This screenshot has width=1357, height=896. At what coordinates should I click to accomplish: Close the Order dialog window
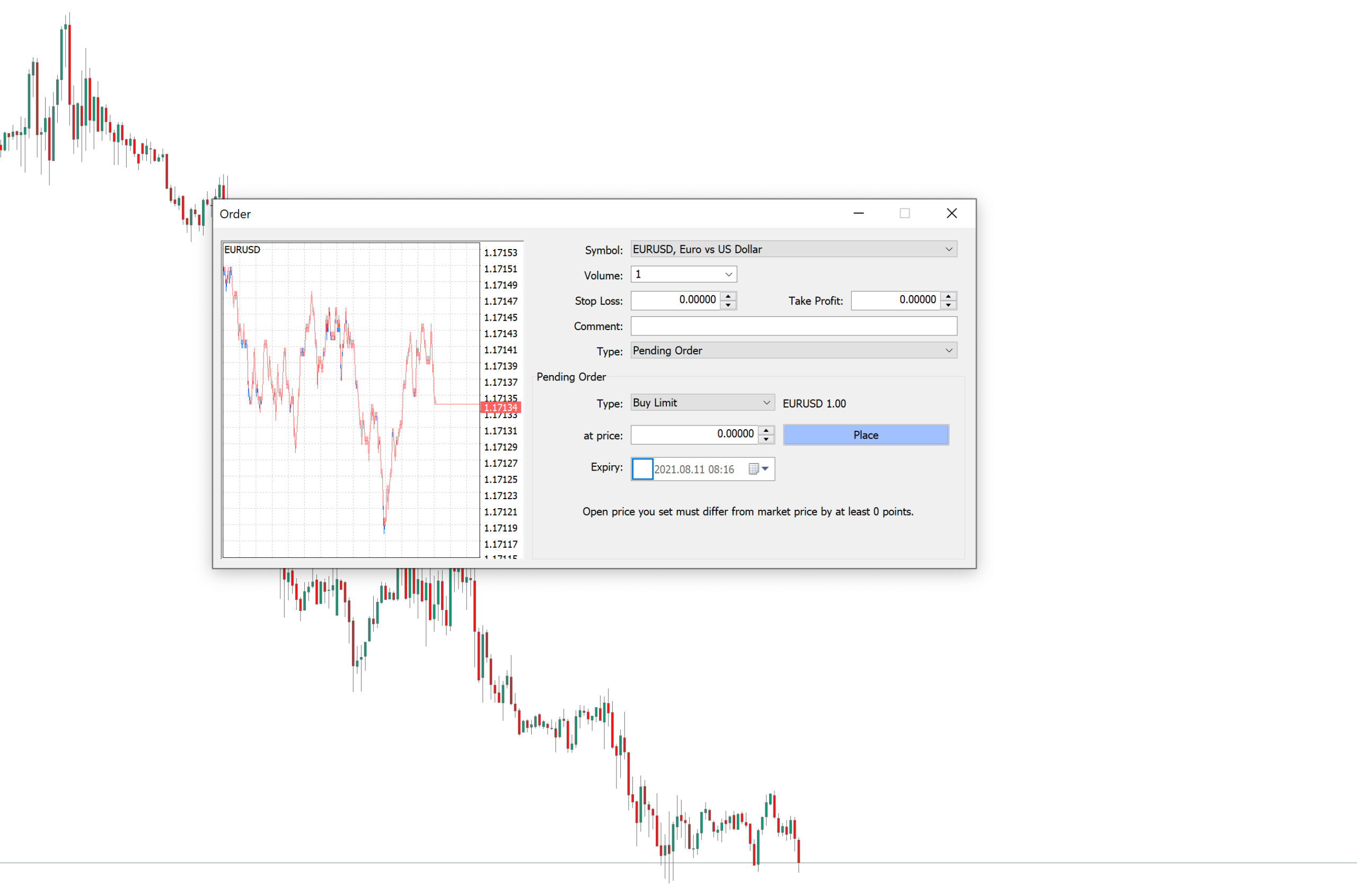pyautogui.click(x=951, y=213)
